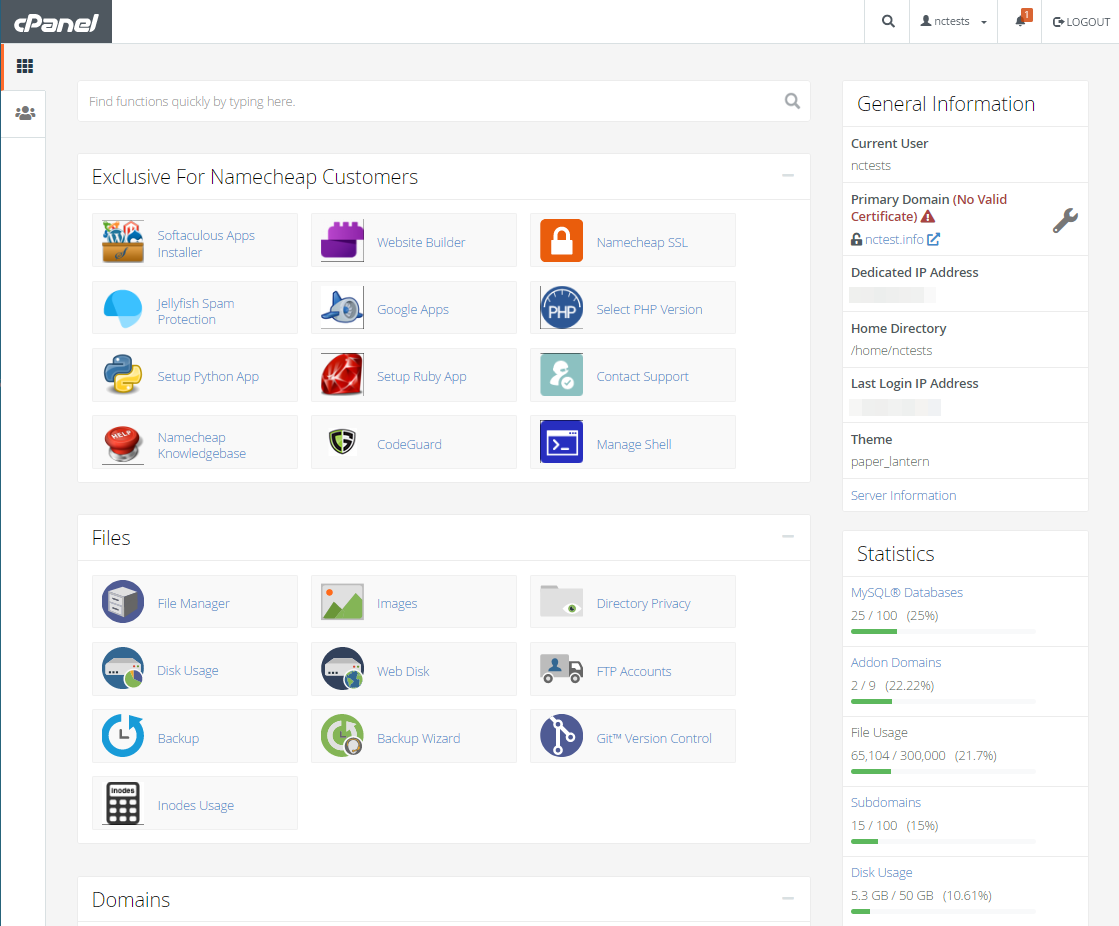Click the paper_lantern theme value
This screenshot has width=1119, height=926.
point(889,462)
